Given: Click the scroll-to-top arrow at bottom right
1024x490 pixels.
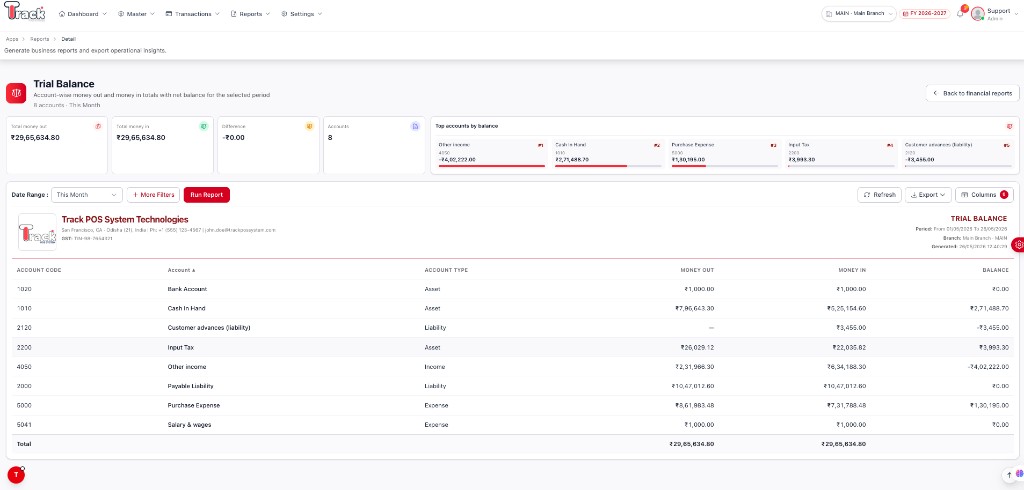Looking at the screenshot, I should [x=1008, y=474].
